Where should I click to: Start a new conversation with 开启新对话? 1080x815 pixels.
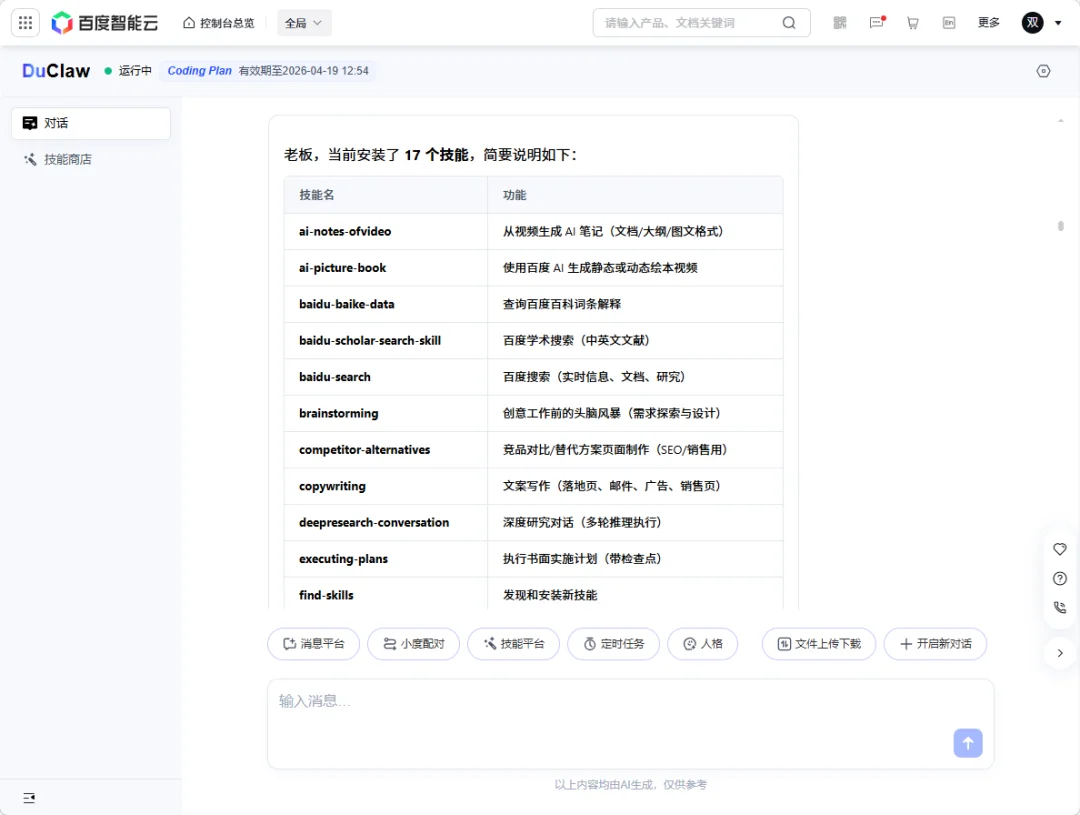click(x=935, y=644)
